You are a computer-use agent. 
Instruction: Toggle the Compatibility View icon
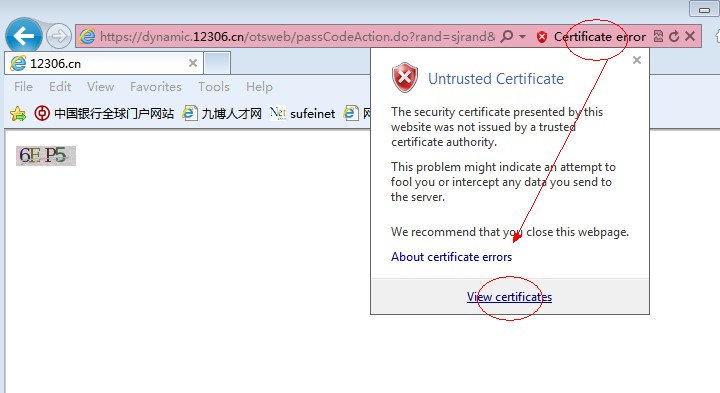658,36
